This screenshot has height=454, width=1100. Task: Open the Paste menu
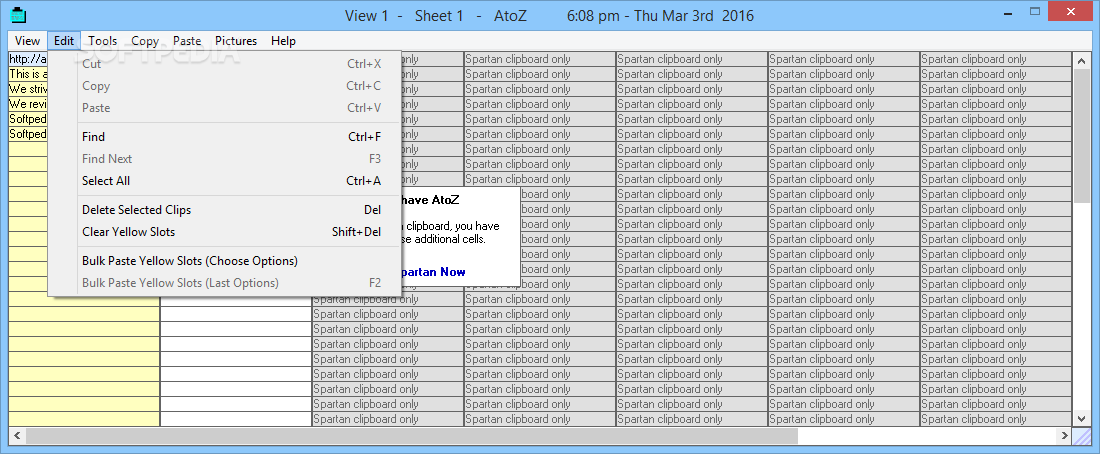pyautogui.click(x=187, y=41)
